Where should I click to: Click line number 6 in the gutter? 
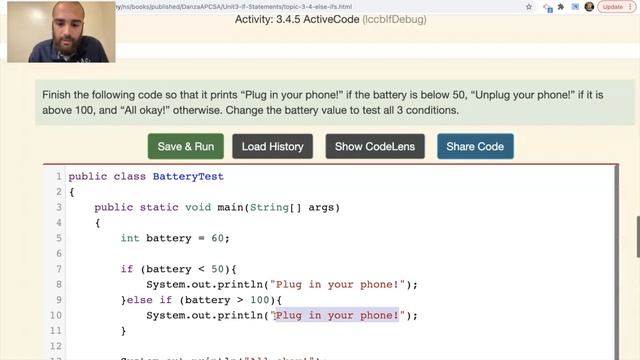pos(59,253)
